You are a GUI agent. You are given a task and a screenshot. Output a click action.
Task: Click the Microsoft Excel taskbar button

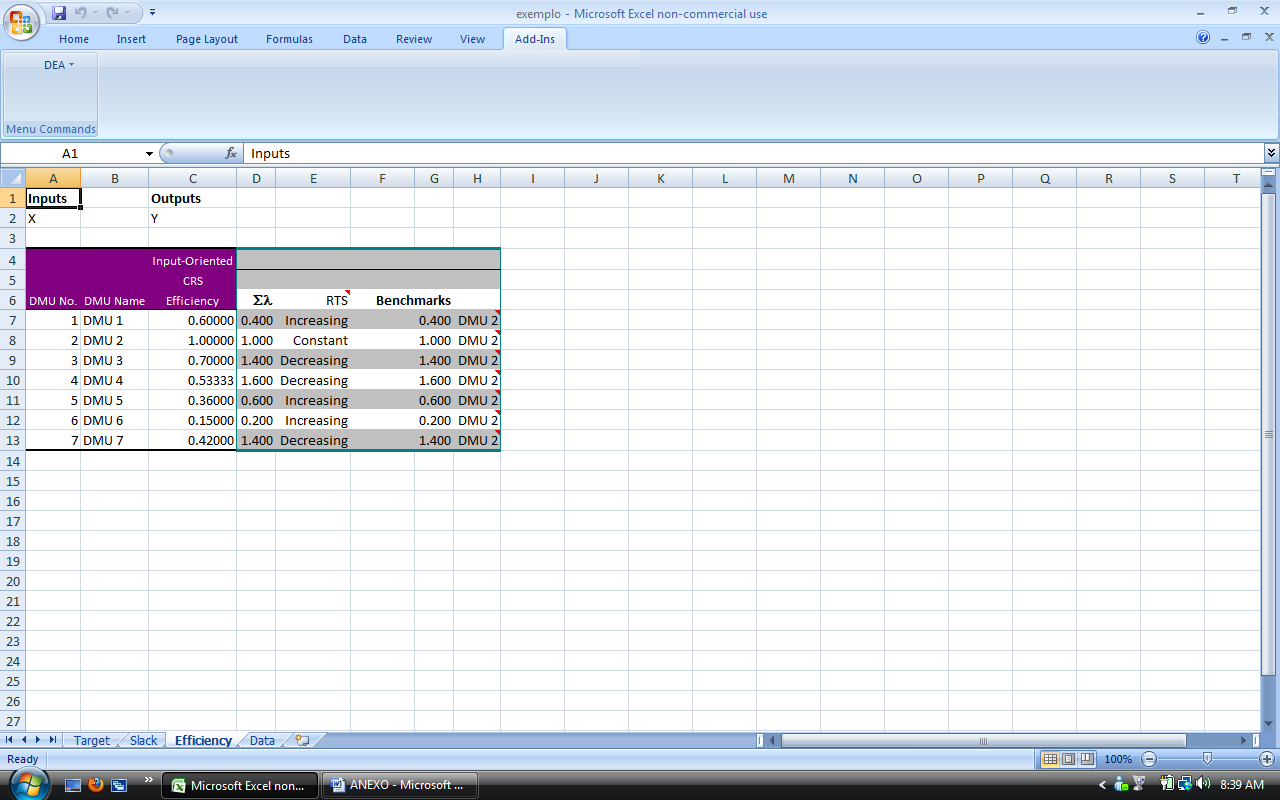(240, 785)
